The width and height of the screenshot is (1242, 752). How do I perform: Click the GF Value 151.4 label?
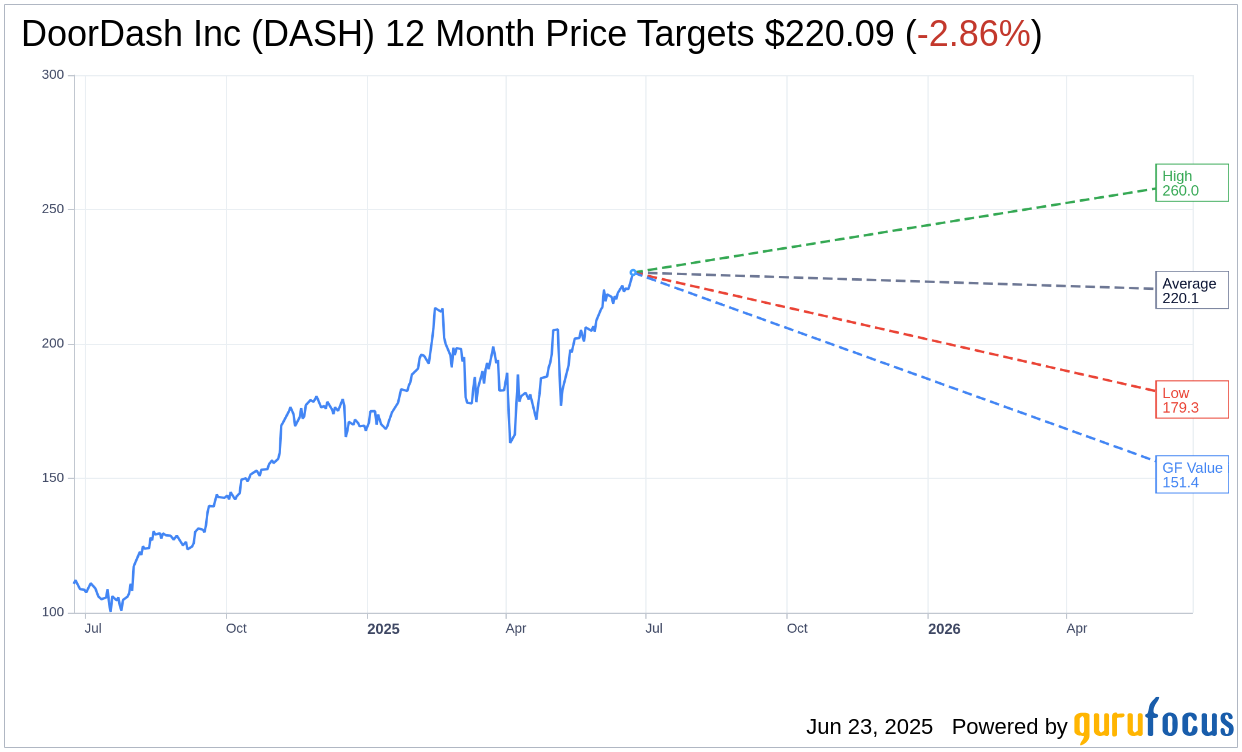coord(1192,474)
